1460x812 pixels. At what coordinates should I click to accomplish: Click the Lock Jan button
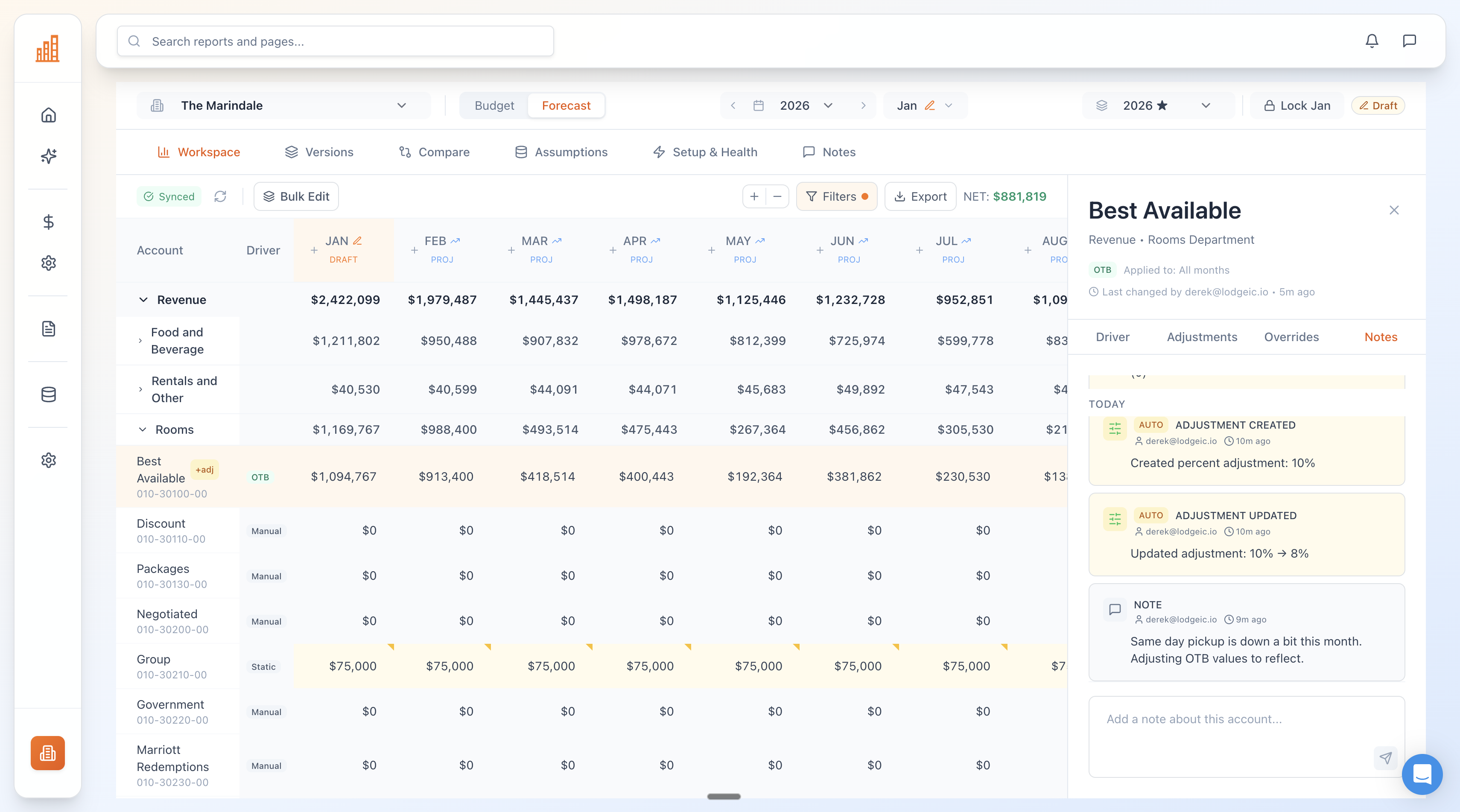point(1297,105)
